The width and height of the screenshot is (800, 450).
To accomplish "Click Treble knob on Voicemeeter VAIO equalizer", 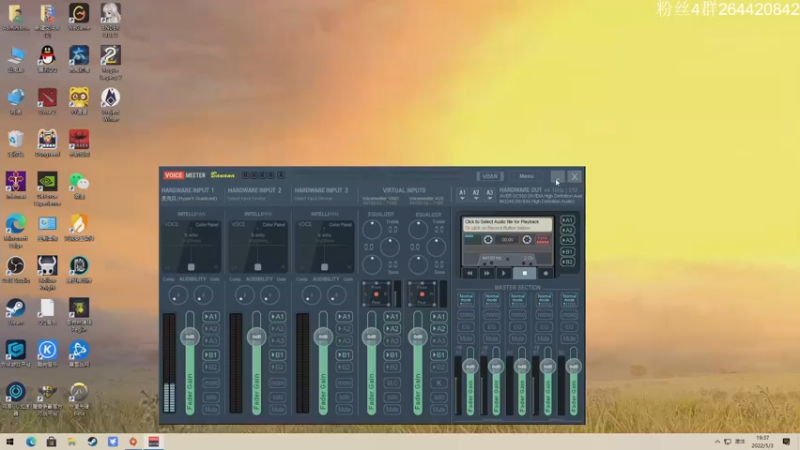I will tap(372, 230).
